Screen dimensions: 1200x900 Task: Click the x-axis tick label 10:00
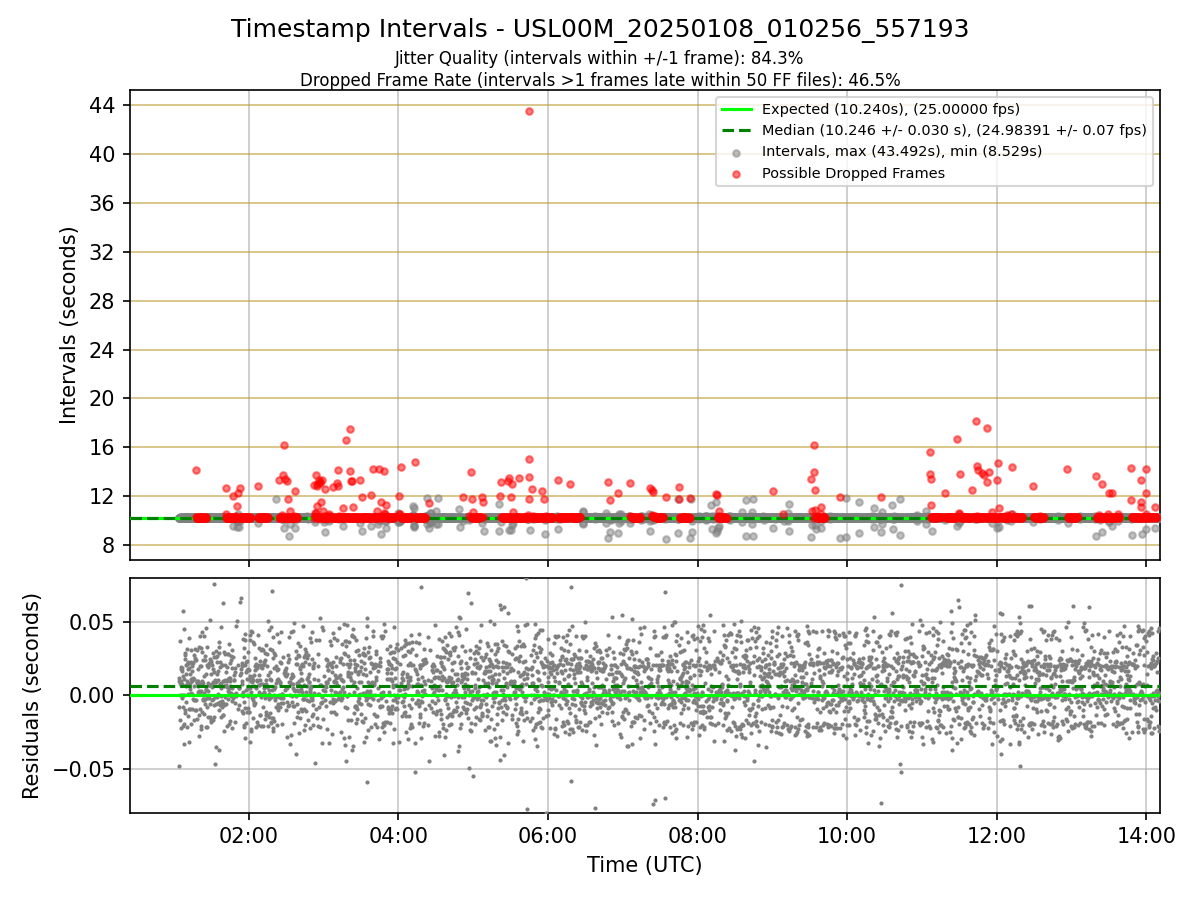coord(847,834)
